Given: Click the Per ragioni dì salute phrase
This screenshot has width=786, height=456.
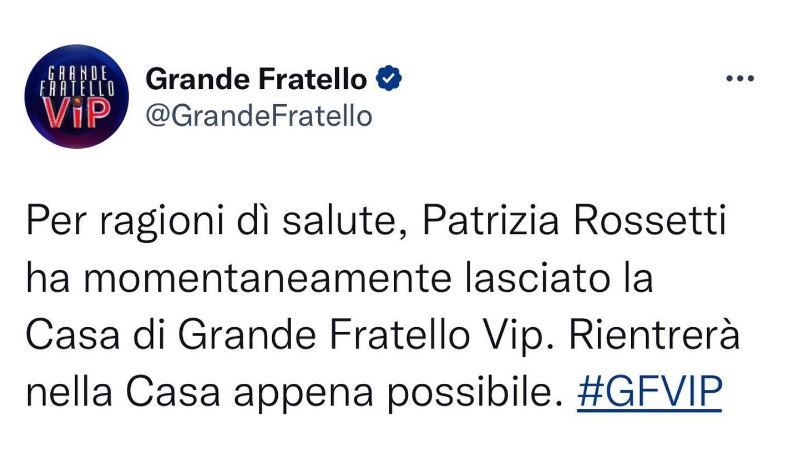Looking at the screenshot, I should coord(211,222).
